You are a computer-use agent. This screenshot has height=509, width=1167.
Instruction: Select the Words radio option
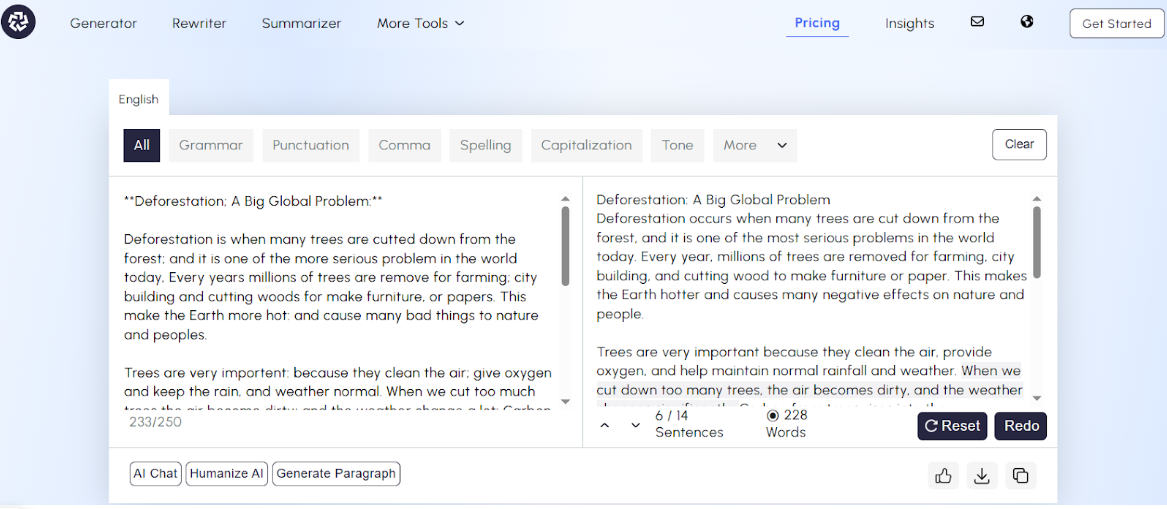(772, 415)
